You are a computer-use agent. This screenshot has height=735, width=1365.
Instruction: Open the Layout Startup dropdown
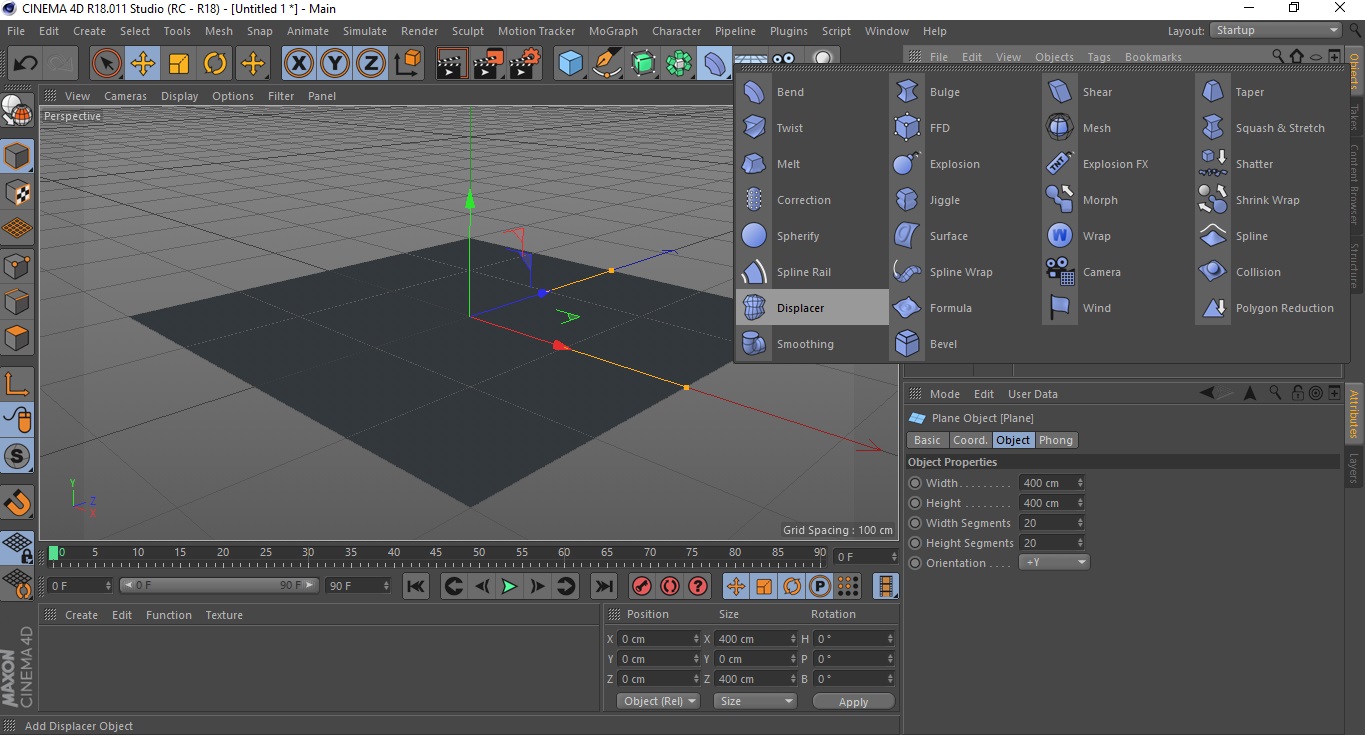(x=1276, y=31)
